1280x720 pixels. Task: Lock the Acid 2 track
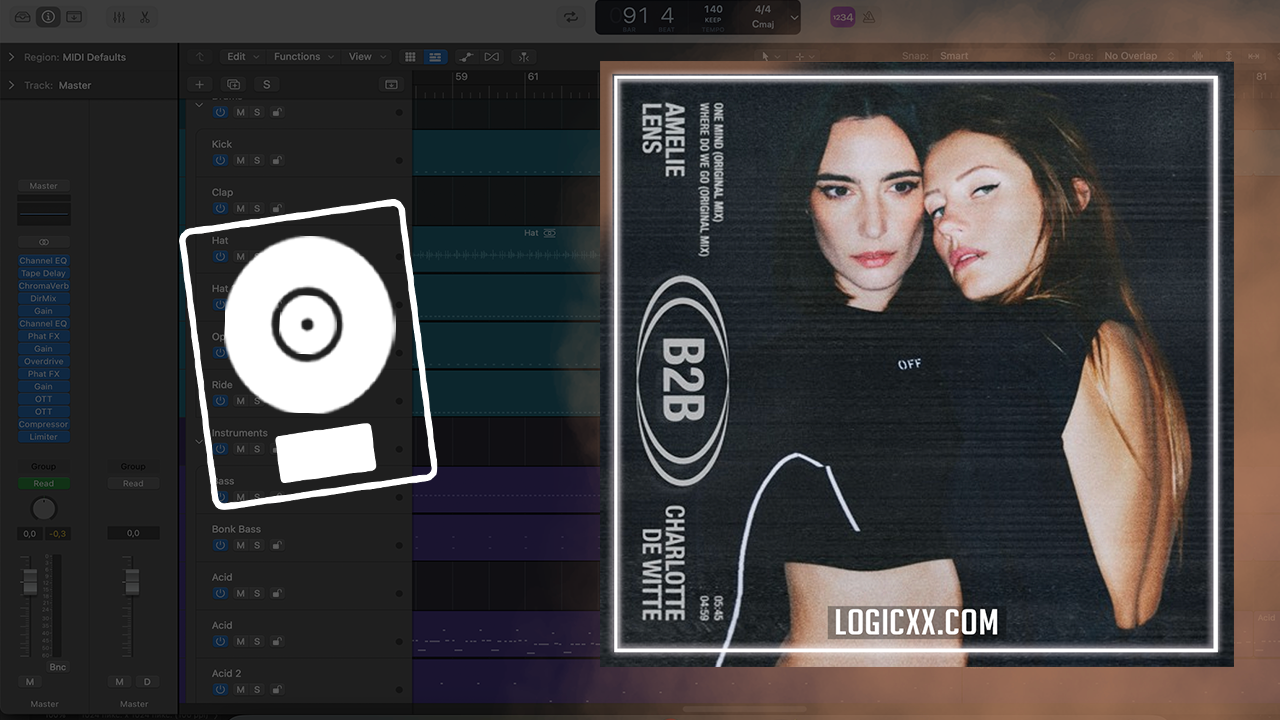pos(277,690)
